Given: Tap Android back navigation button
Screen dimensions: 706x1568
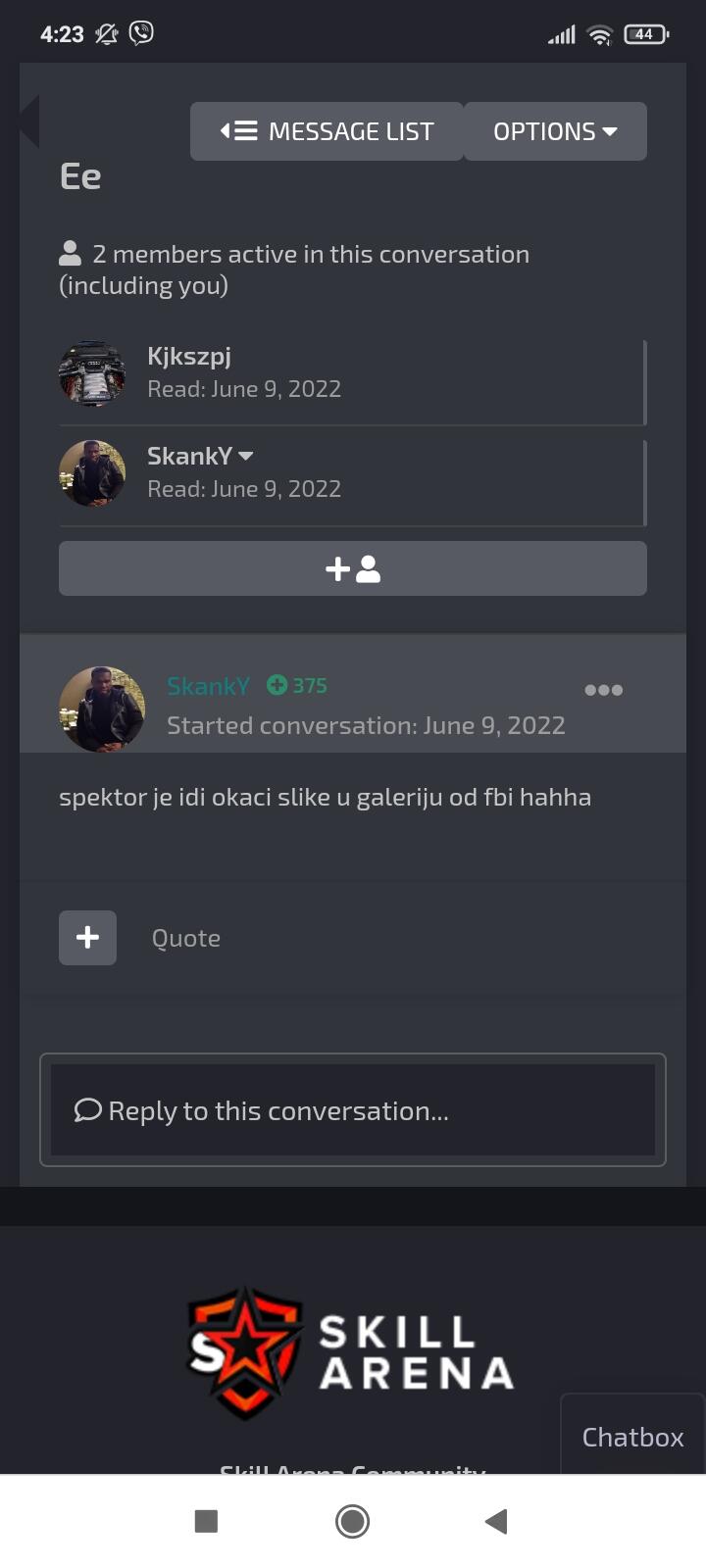Looking at the screenshot, I should [496, 1521].
